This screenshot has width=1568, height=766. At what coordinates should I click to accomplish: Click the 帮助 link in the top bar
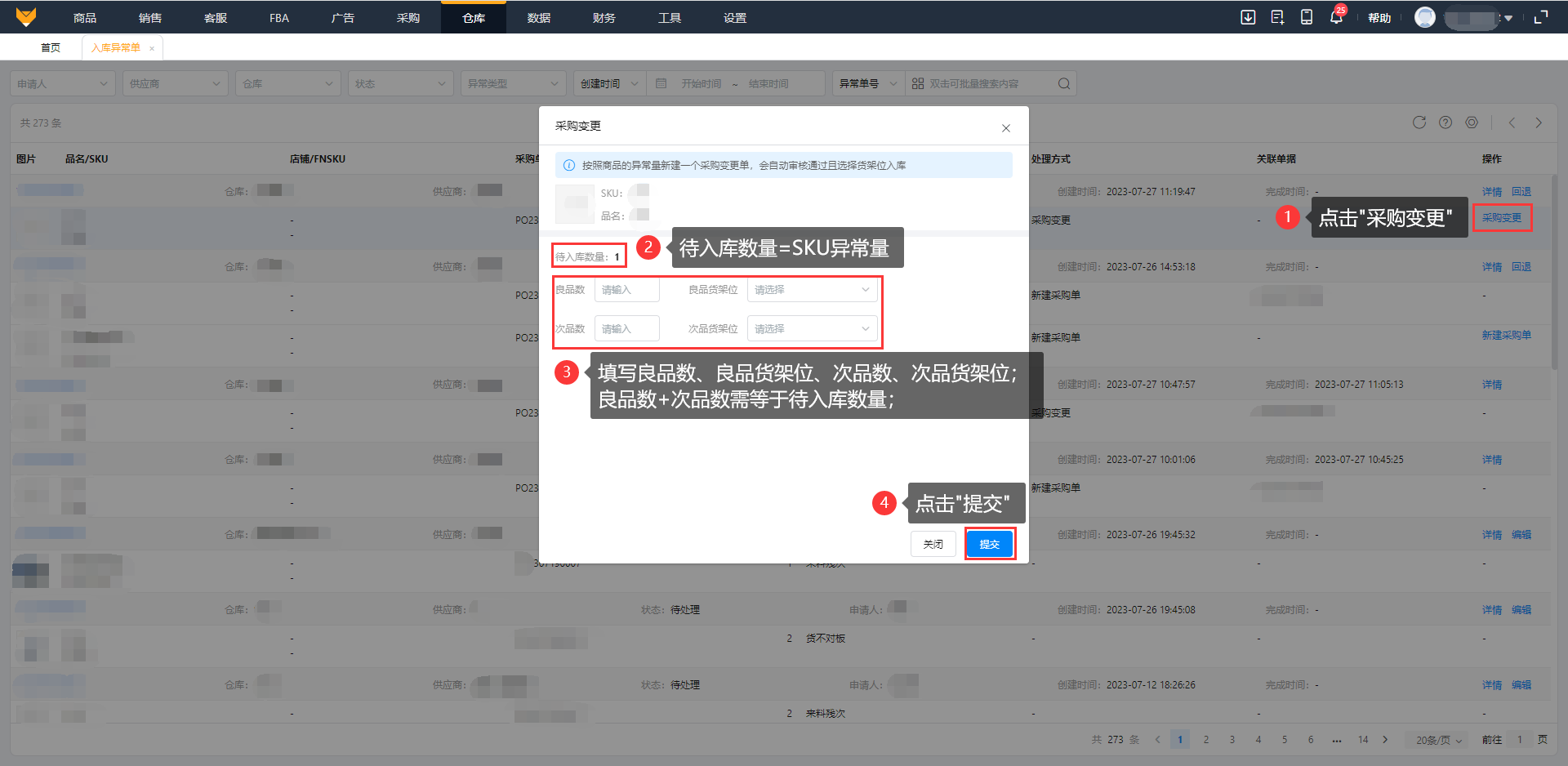pyautogui.click(x=1379, y=18)
